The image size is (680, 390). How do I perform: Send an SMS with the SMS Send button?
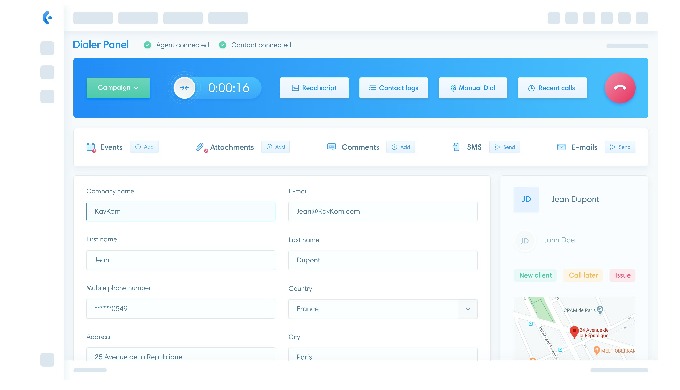tap(504, 147)
